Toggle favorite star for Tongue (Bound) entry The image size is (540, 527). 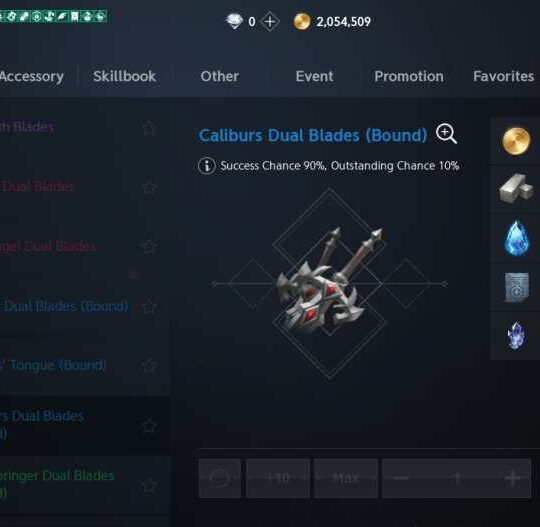(149, 366)
